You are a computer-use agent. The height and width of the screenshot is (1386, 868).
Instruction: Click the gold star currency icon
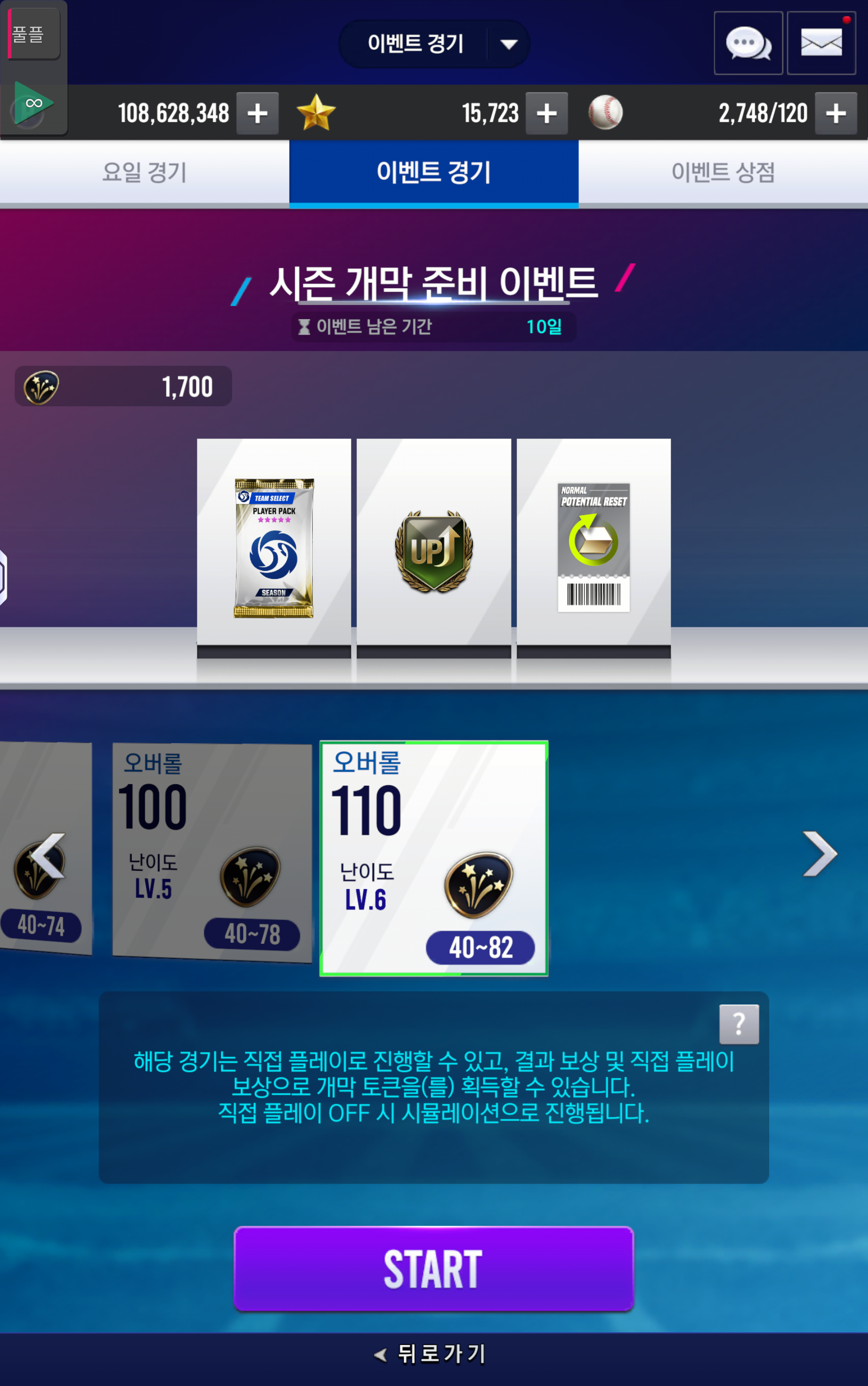tap(316, 113)
